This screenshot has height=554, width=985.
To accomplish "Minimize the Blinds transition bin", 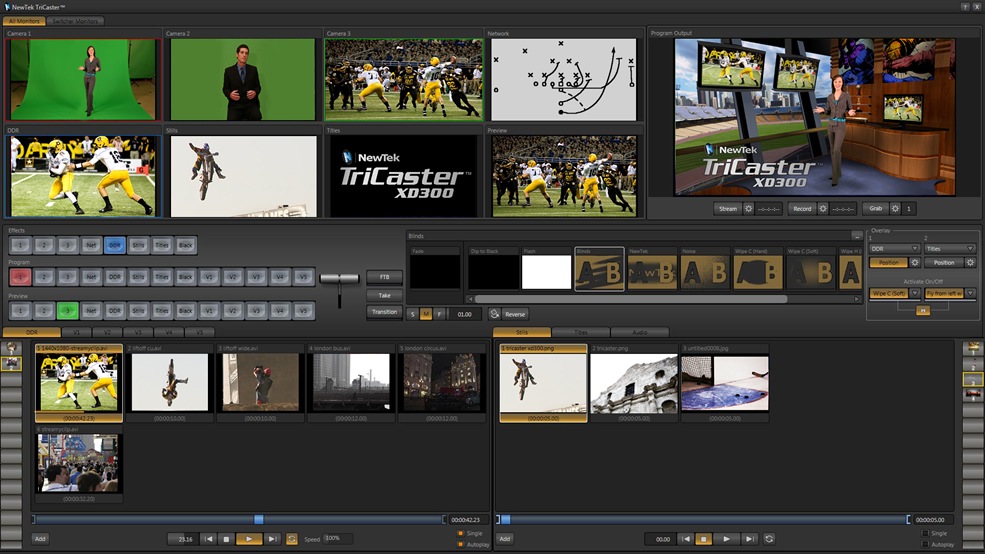I will click(857, 236).
